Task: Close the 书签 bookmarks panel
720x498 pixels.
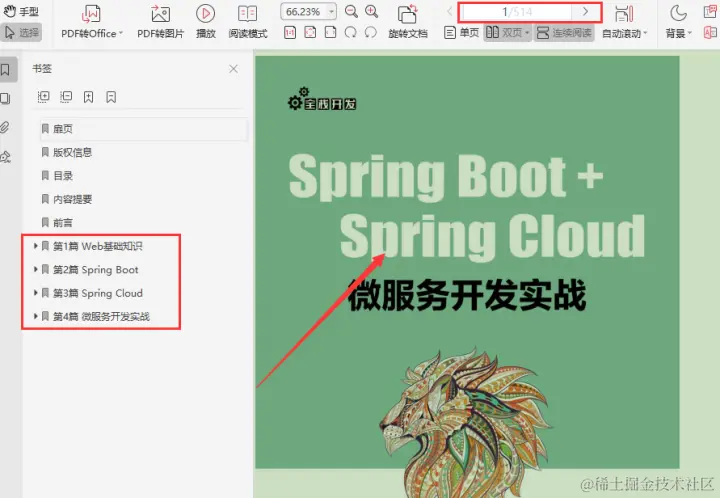Action: [233, 69]
